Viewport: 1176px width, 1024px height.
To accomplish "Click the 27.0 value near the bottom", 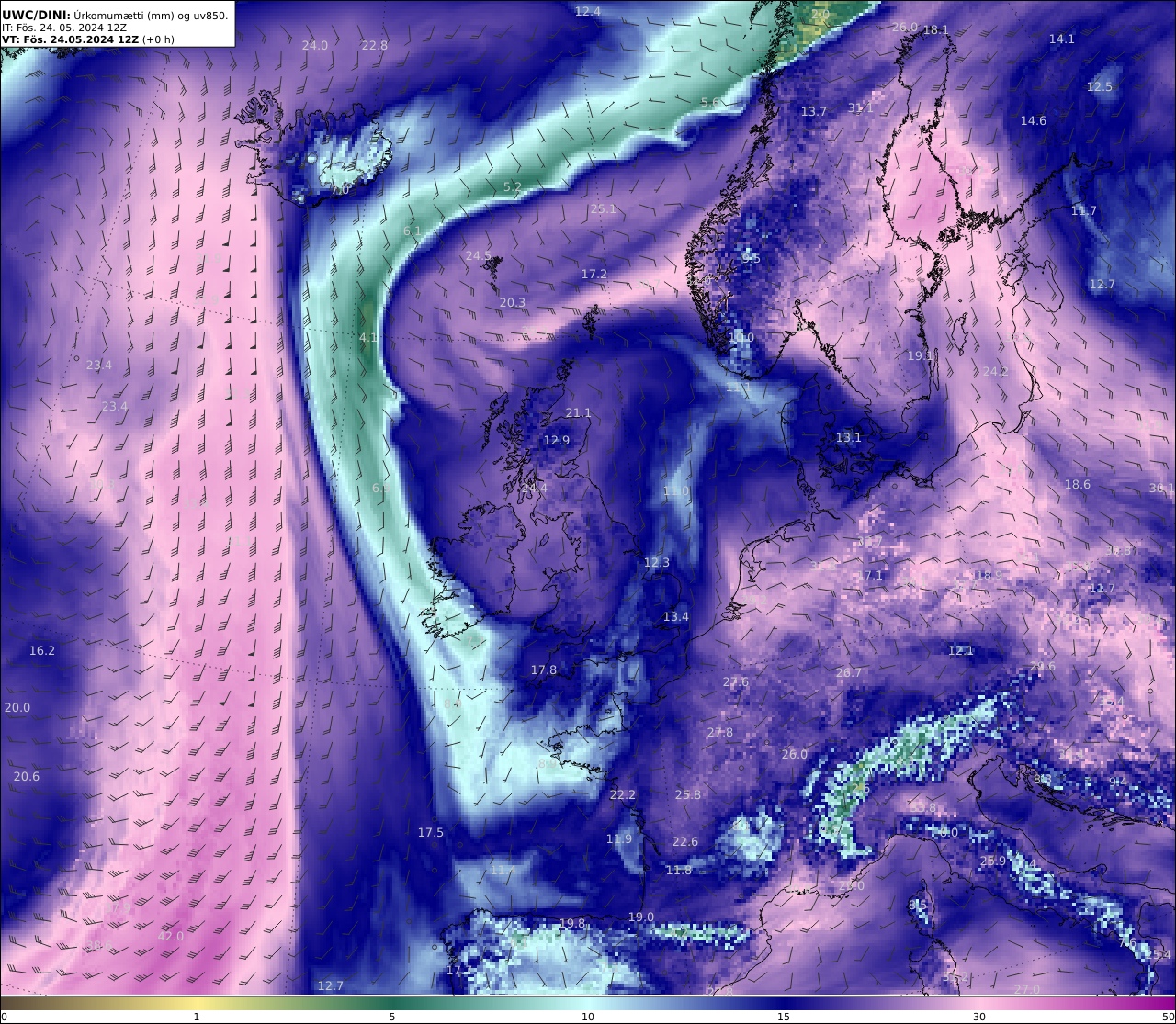I will point(1027,988).
